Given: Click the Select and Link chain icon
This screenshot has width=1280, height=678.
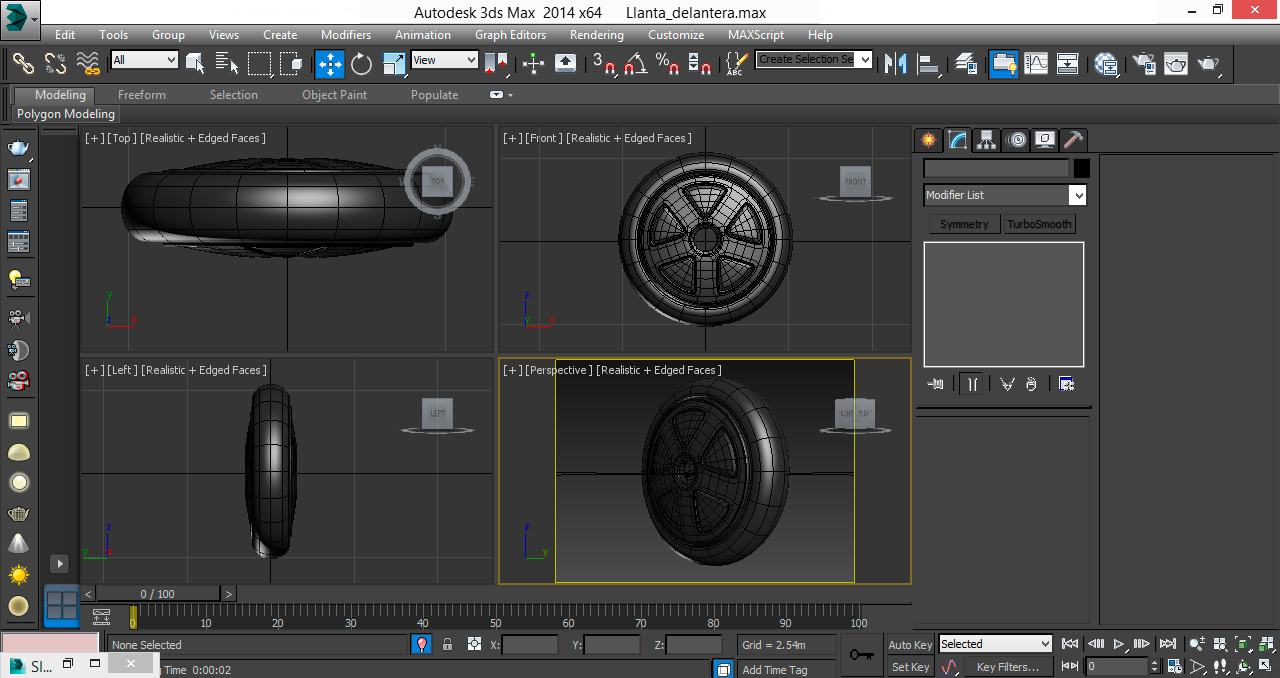Looking at the screenshot, I should pos(23,64).
